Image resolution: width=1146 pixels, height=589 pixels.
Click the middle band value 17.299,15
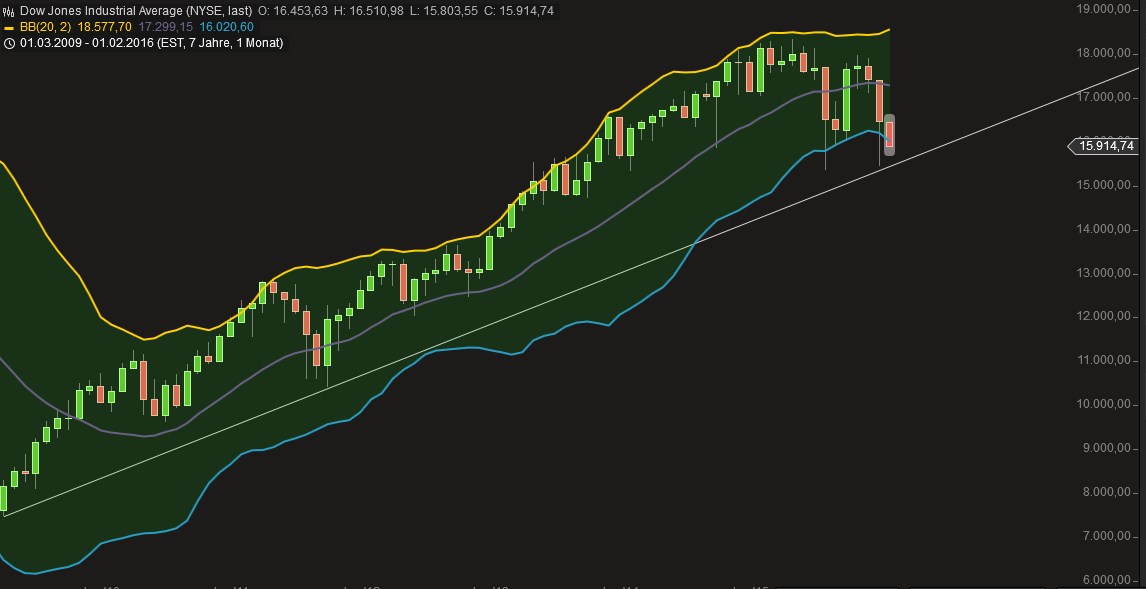tap(168, 26)
